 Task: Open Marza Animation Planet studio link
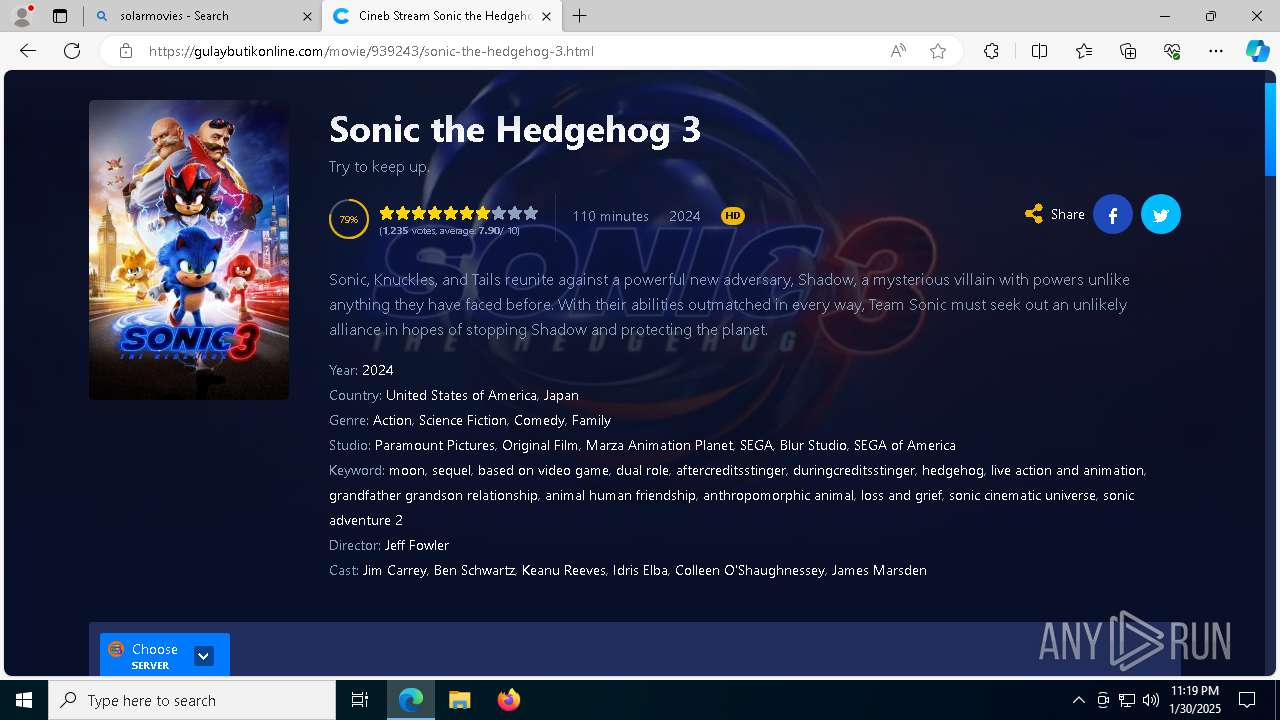[659, 445]
